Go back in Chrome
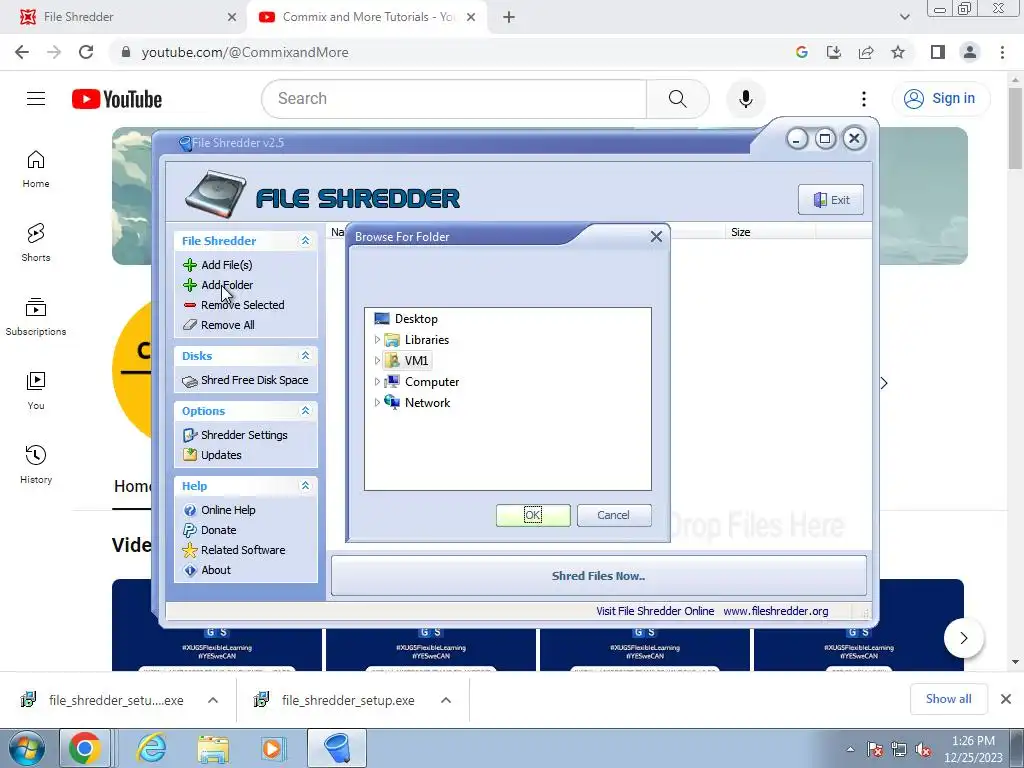The image size is (1024, 768). (22, 52)
